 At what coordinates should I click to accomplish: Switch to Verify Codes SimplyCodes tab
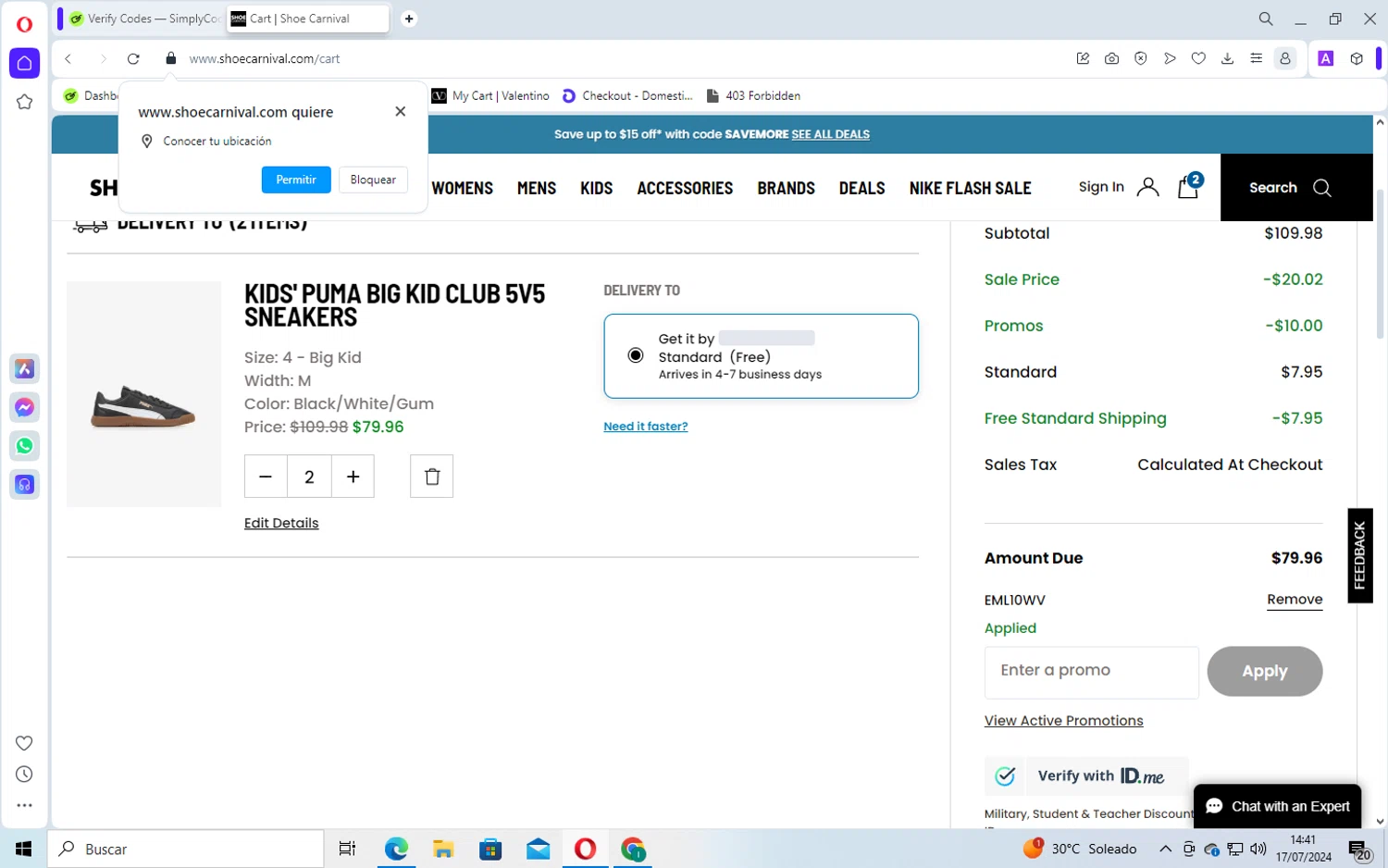pyautogui.click(x=144, y=19)
